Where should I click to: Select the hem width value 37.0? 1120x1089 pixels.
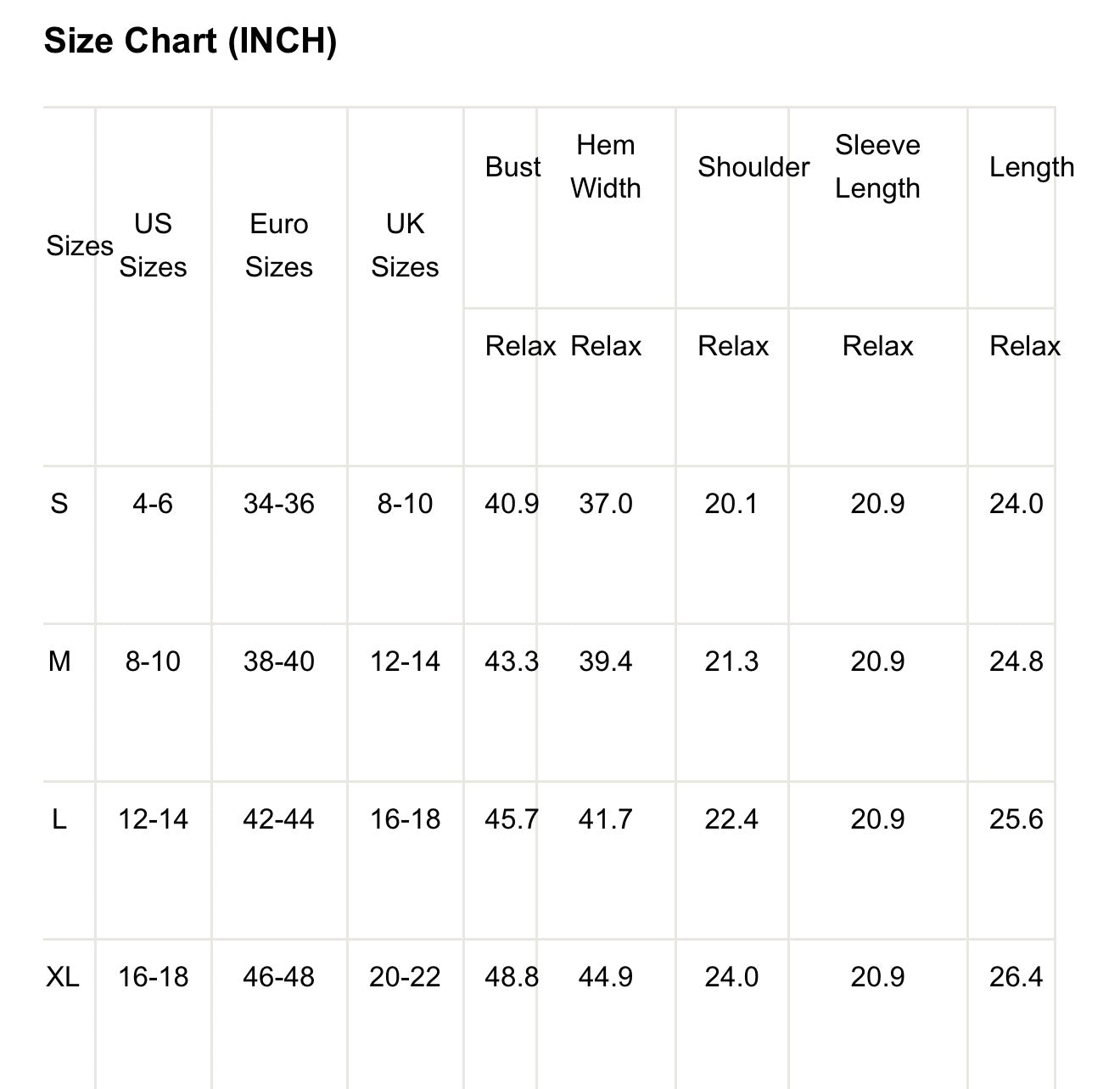[x=605, y=504]
